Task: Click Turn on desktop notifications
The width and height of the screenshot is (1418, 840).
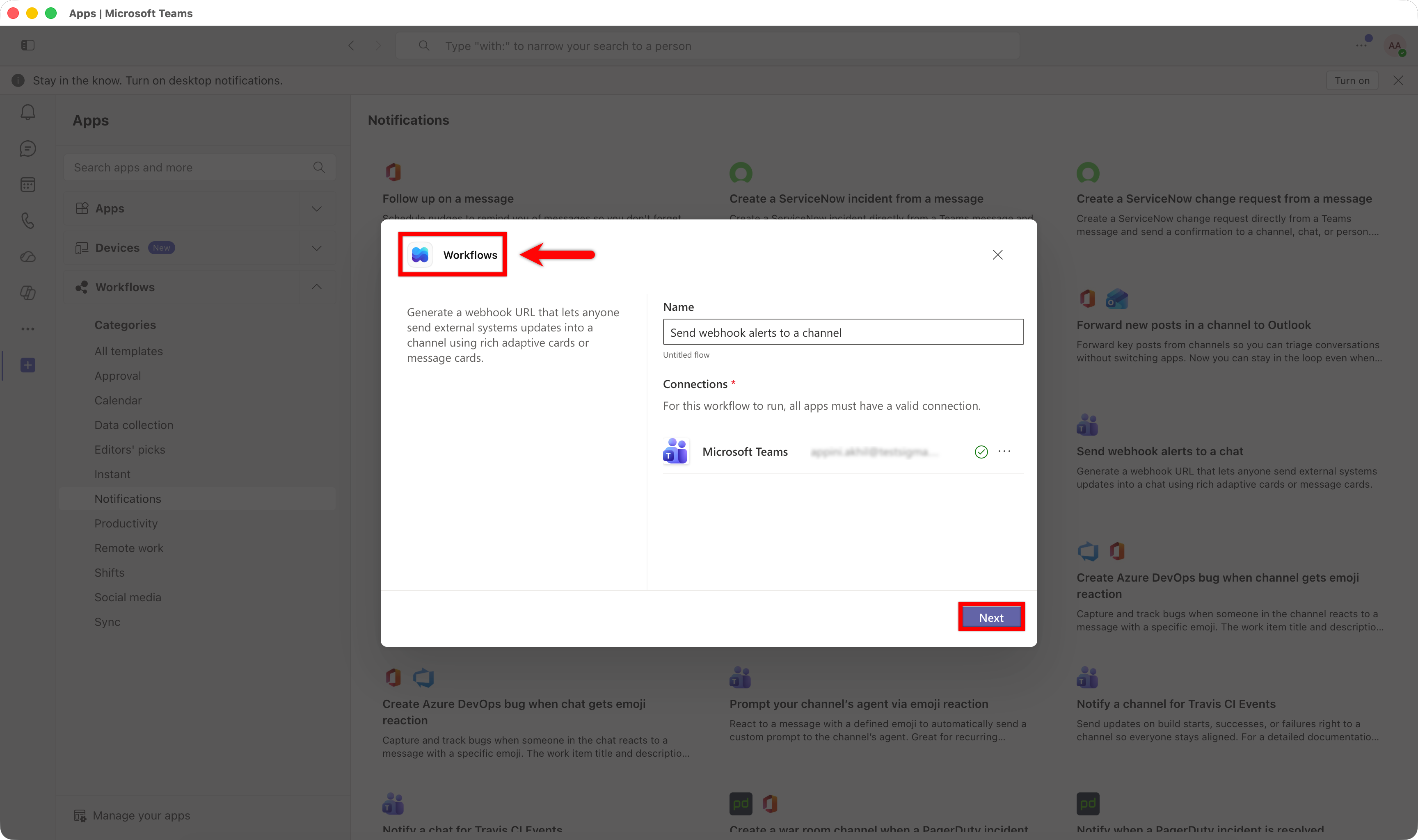Action: pyautogui.click(x=1352, y=80)
